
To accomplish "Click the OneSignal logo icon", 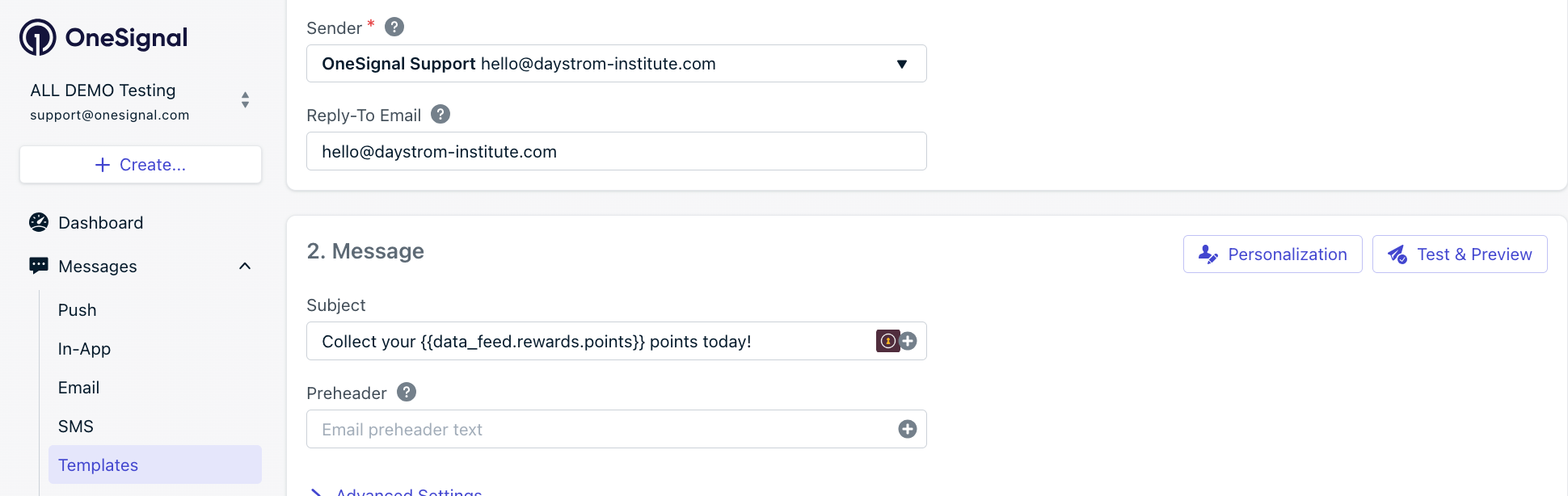I will (x=38, y=37).
